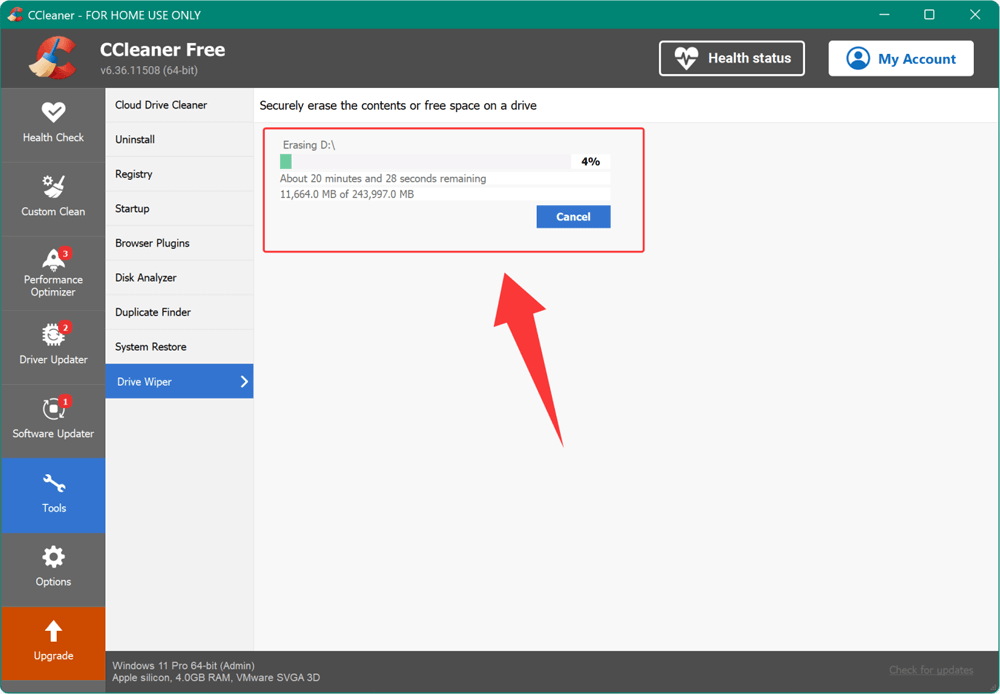
Task: Click the erasing progress bar
Action: pyautogui.click(x=425, y=161)
